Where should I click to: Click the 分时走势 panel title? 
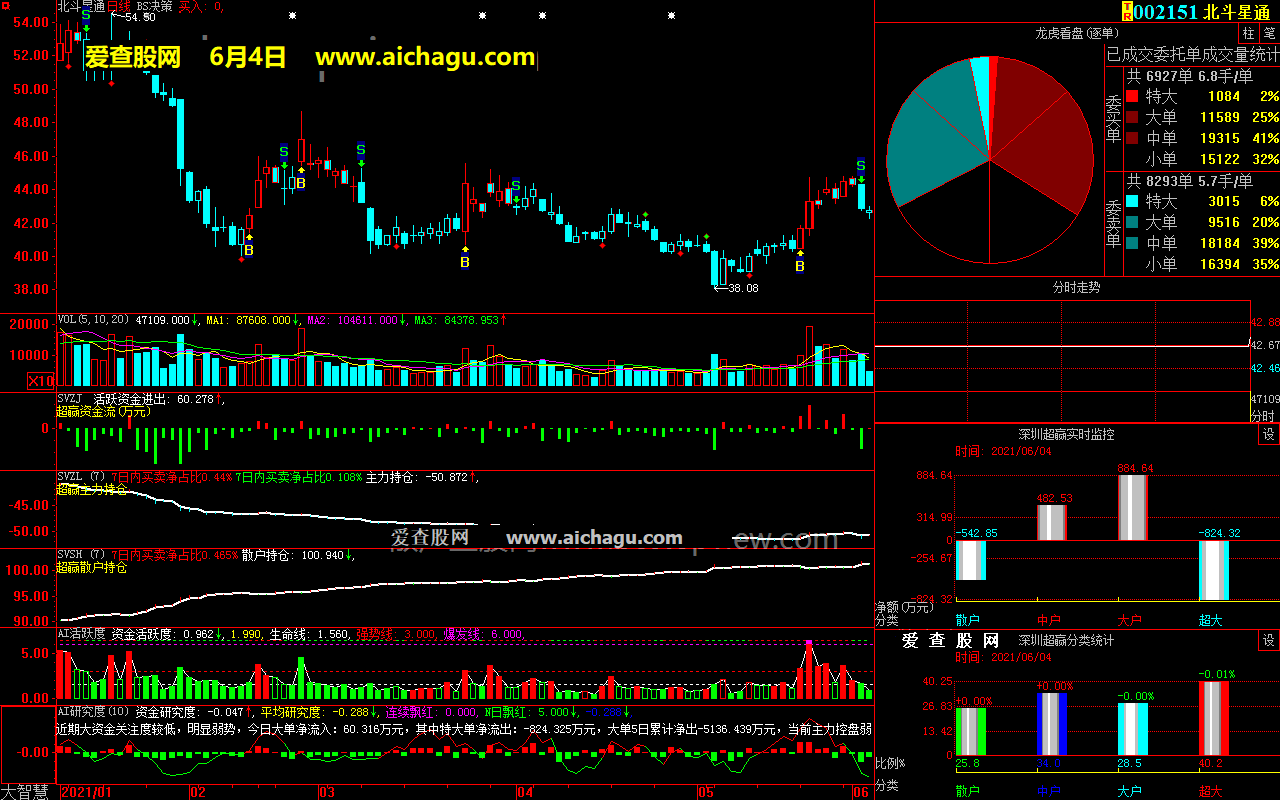point(1076,287)
